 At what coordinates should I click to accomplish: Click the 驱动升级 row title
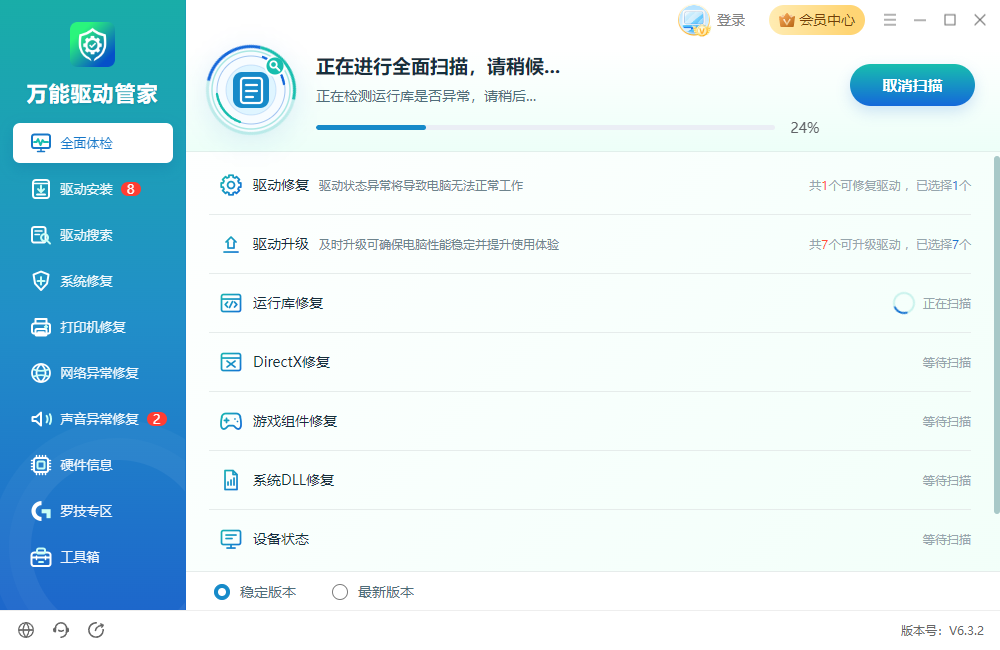pyautogui.click(x=281, y=244)
